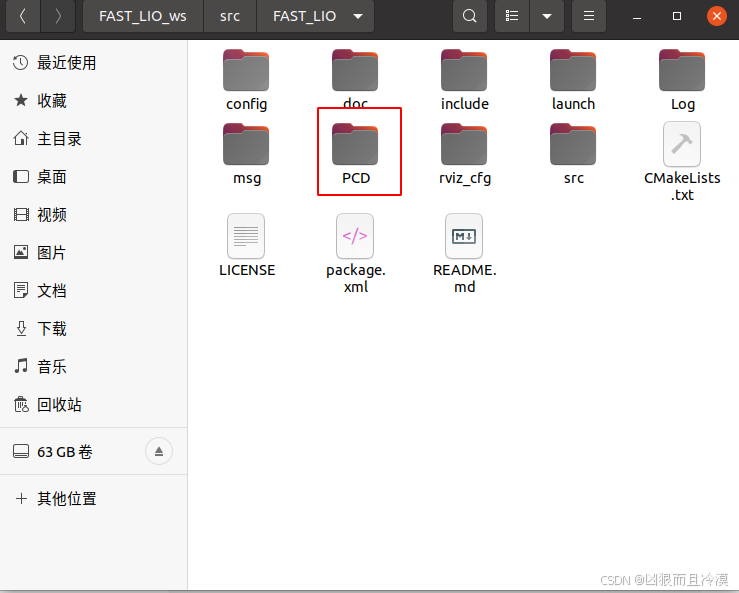This screenshot has height=593, width=739.
Task: Click the search magnifier icon
Action: [x=469, y=16]
